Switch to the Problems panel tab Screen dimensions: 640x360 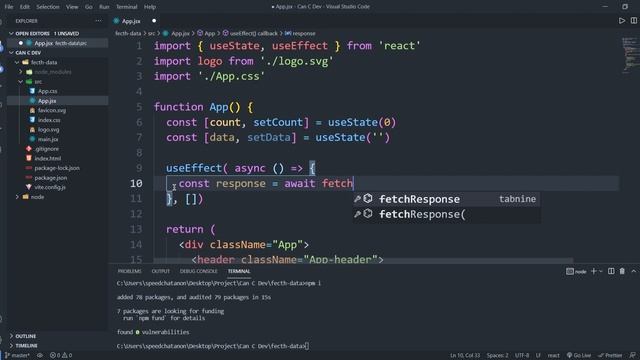pyautogui.click(x=129, y=271)
